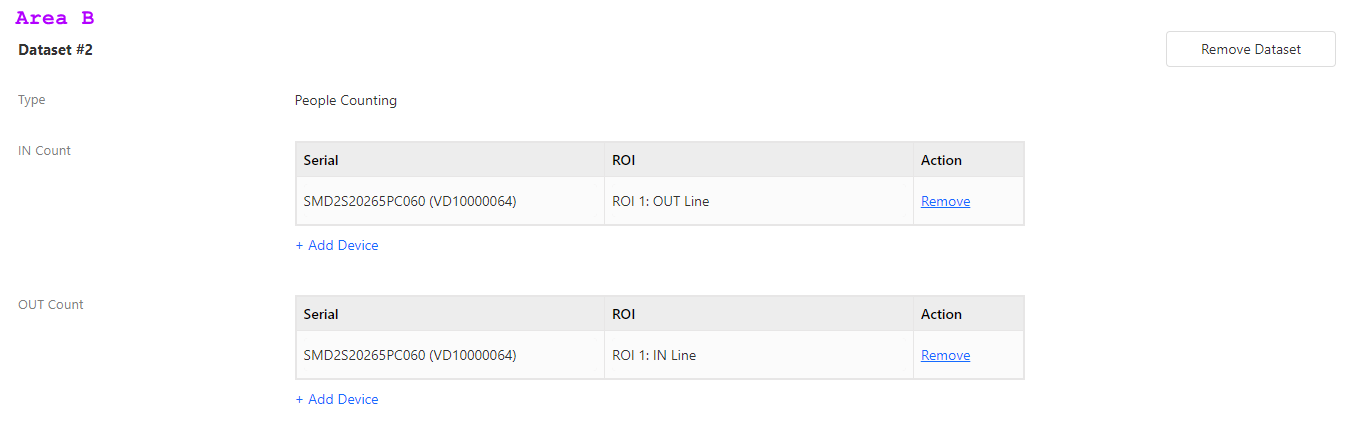Add a device under IN Count
The image size is (1367, 442).
coord(337,245)
